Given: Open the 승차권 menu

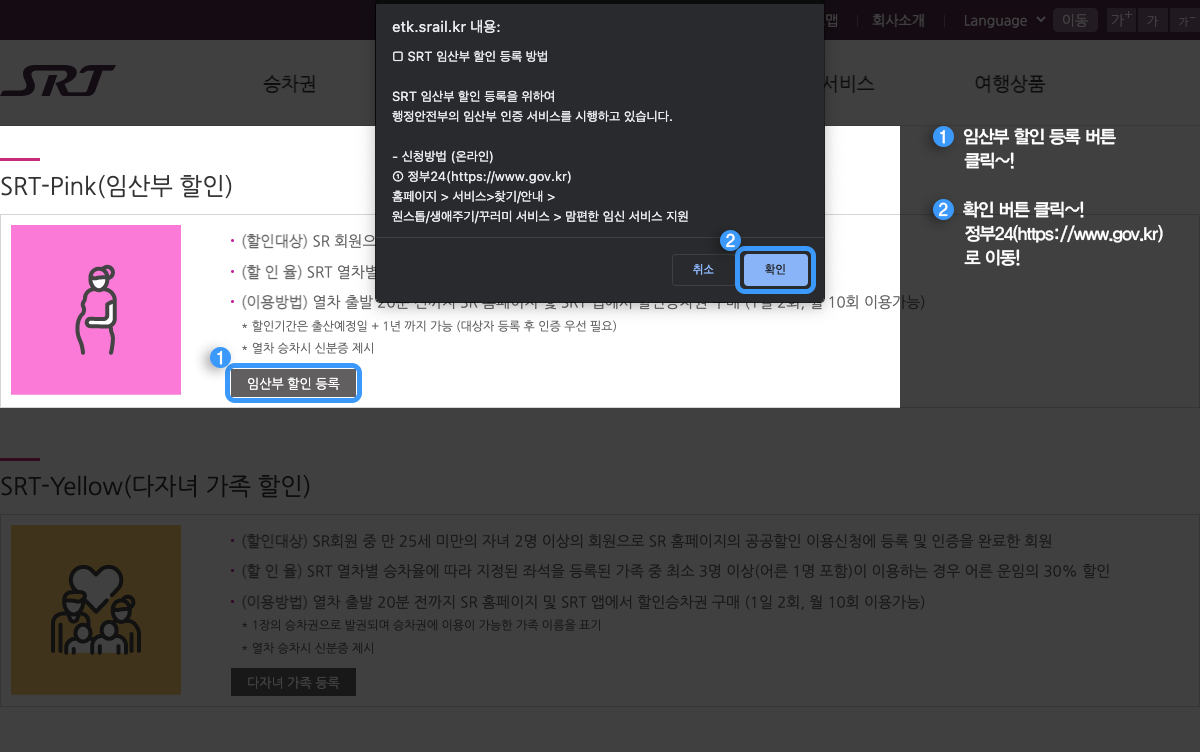Looking at the screenshot, I should click(289, 83).
